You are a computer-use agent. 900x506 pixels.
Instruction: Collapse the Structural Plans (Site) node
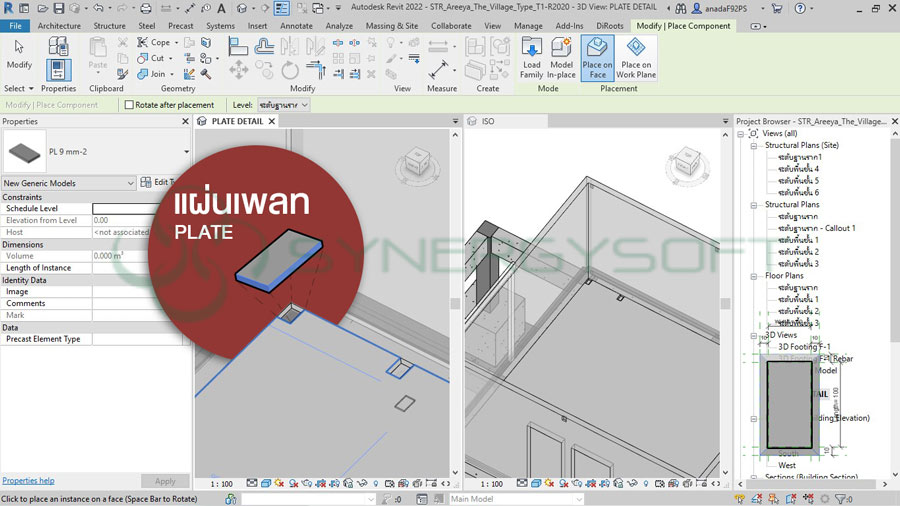(x=755, y=145)
